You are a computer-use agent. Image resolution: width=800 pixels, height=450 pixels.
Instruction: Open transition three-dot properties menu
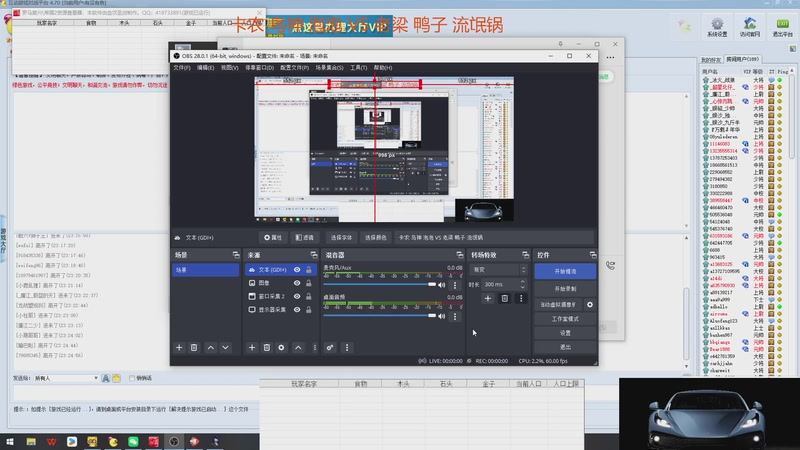pos(521,298)
